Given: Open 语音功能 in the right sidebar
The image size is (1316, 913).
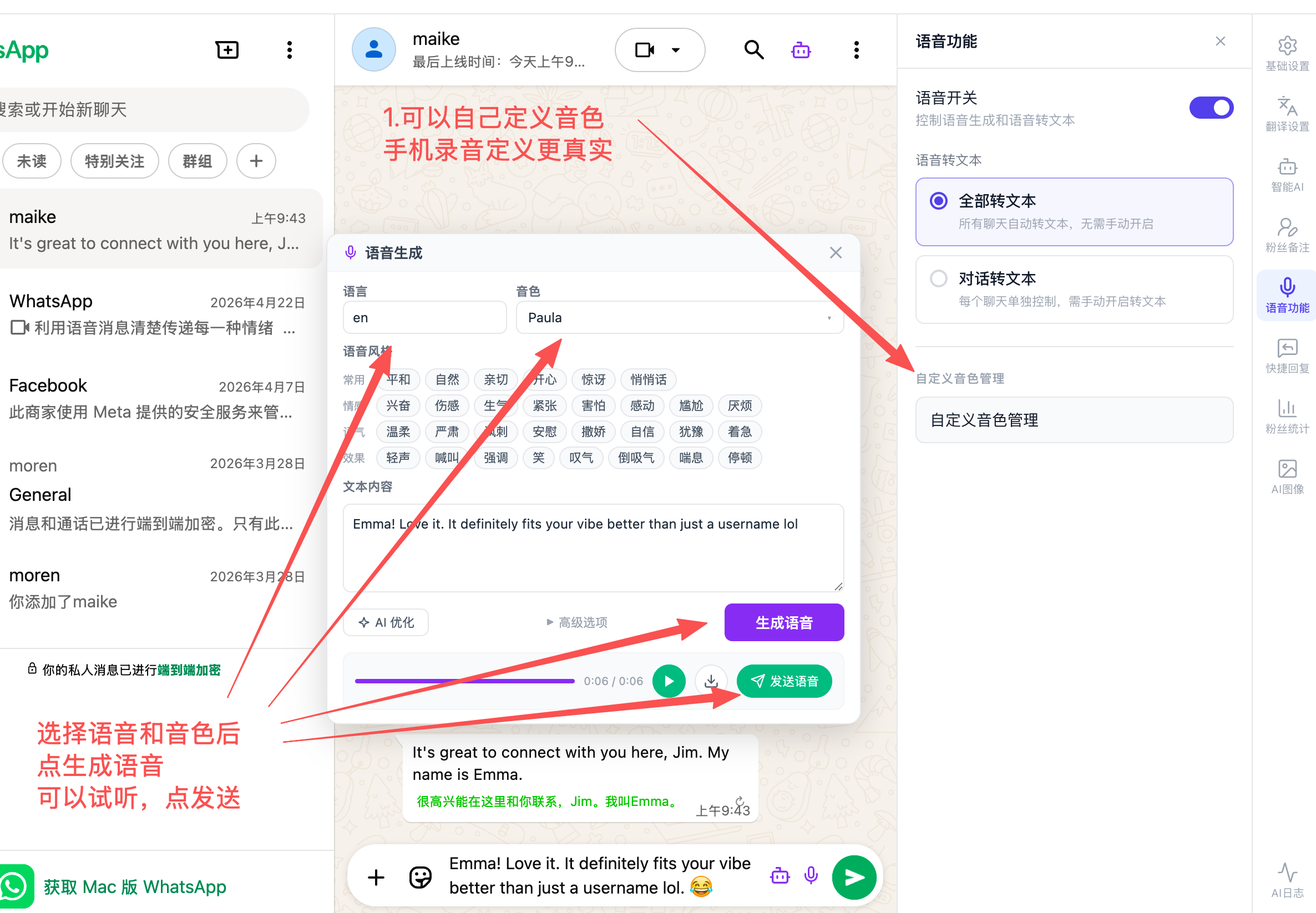Looking at the screenshot, I should (1287, 295).
